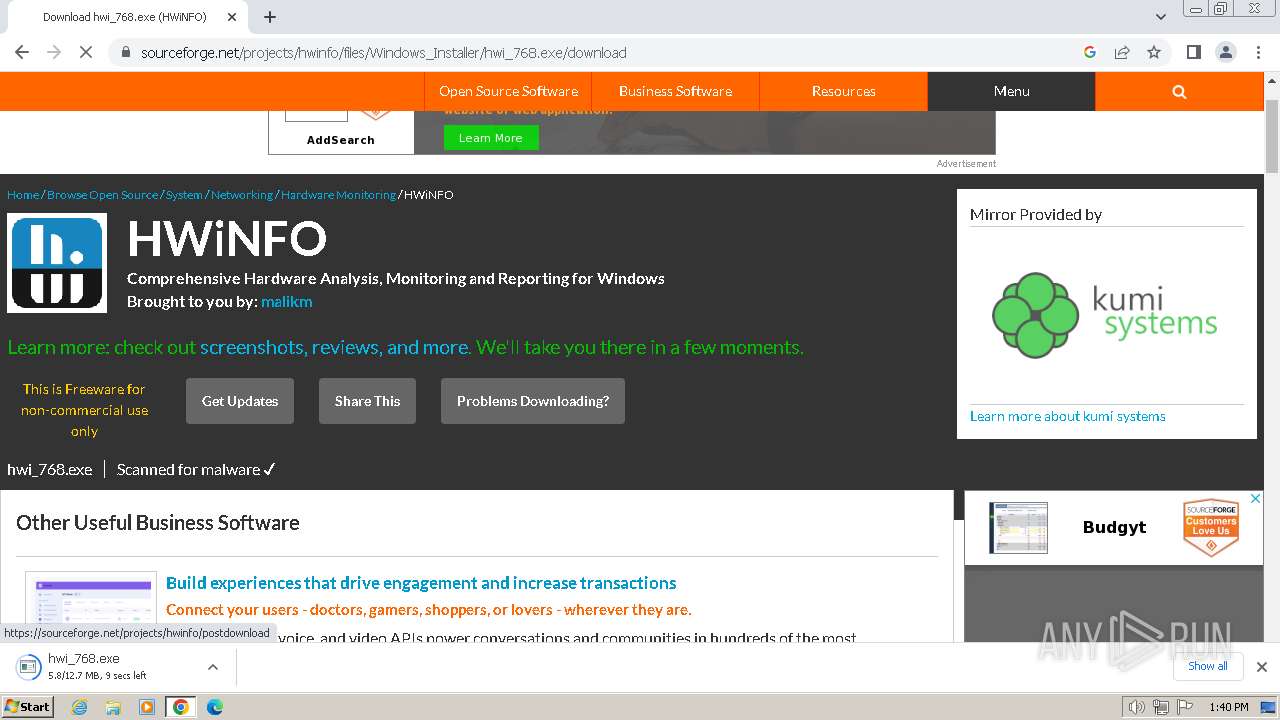
Task: Open the Chrome profile avatar
Action: tap(1225, 52)
